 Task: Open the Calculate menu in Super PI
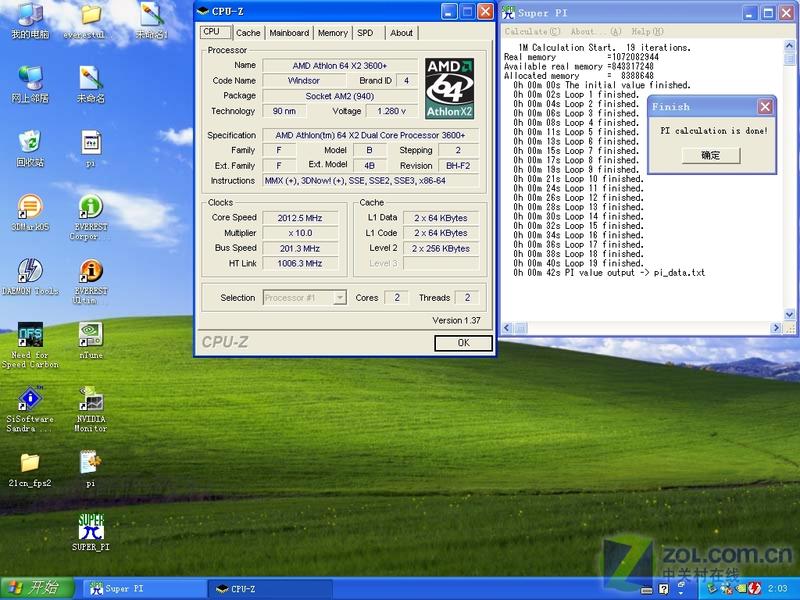coord(532,32)
